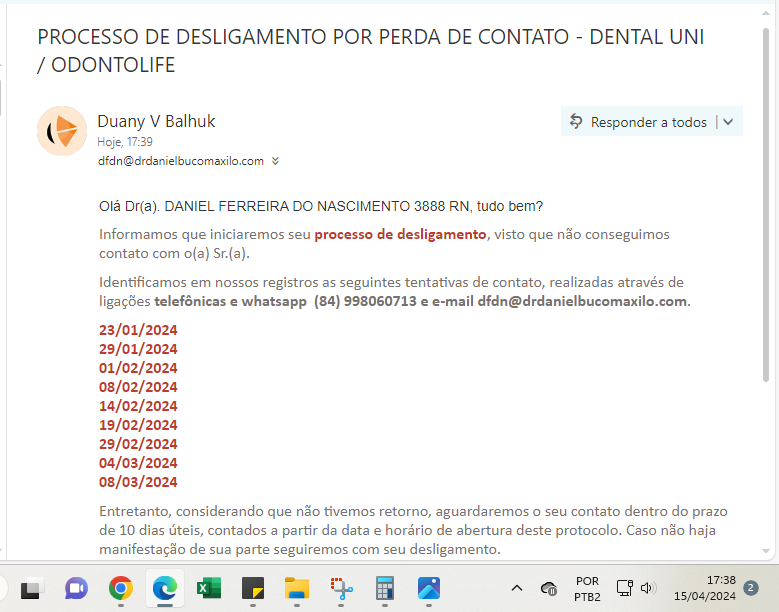
Task: Open the reply options dropdown arrow
Action: (728, 122)
